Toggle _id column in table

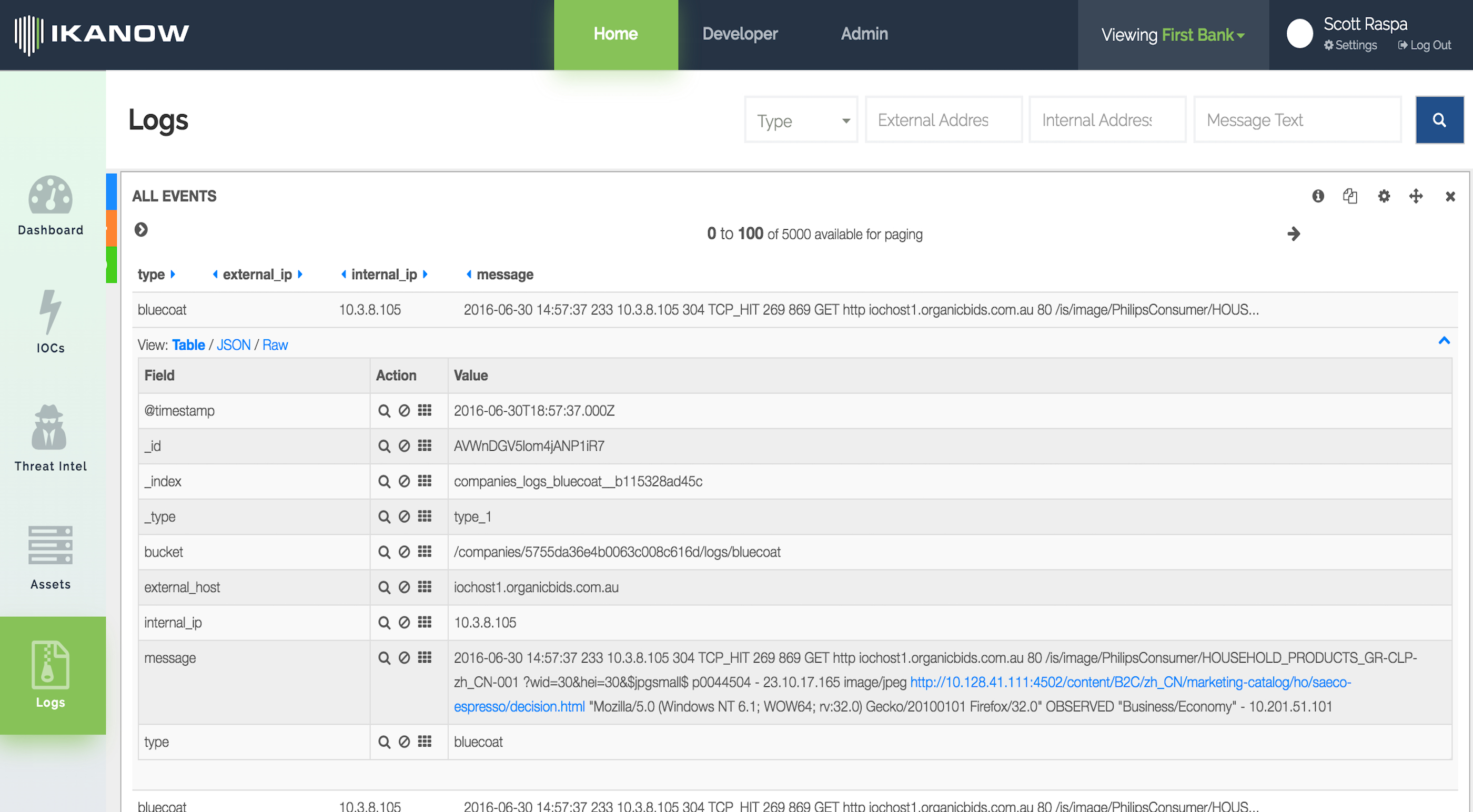tap(425, 445)
